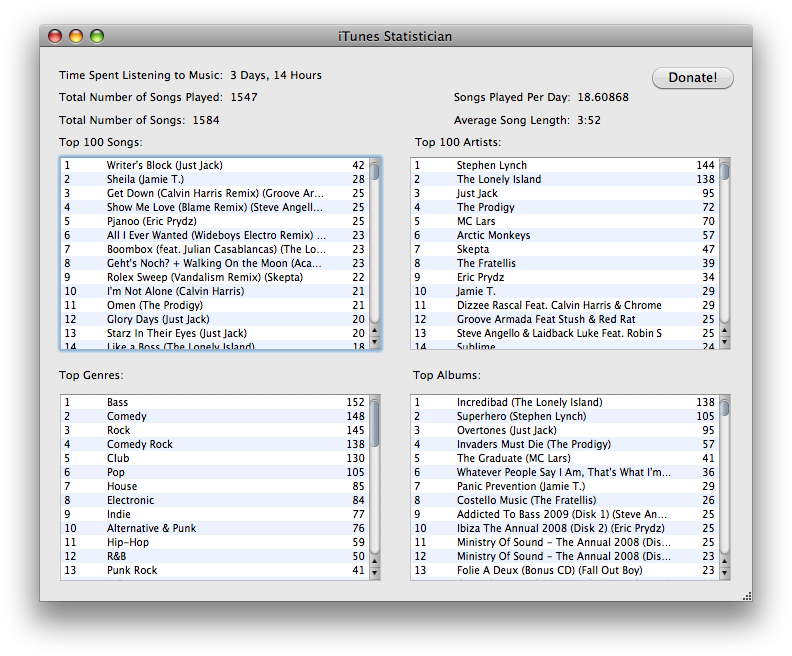Click the Donate! button

coord(692,78)
